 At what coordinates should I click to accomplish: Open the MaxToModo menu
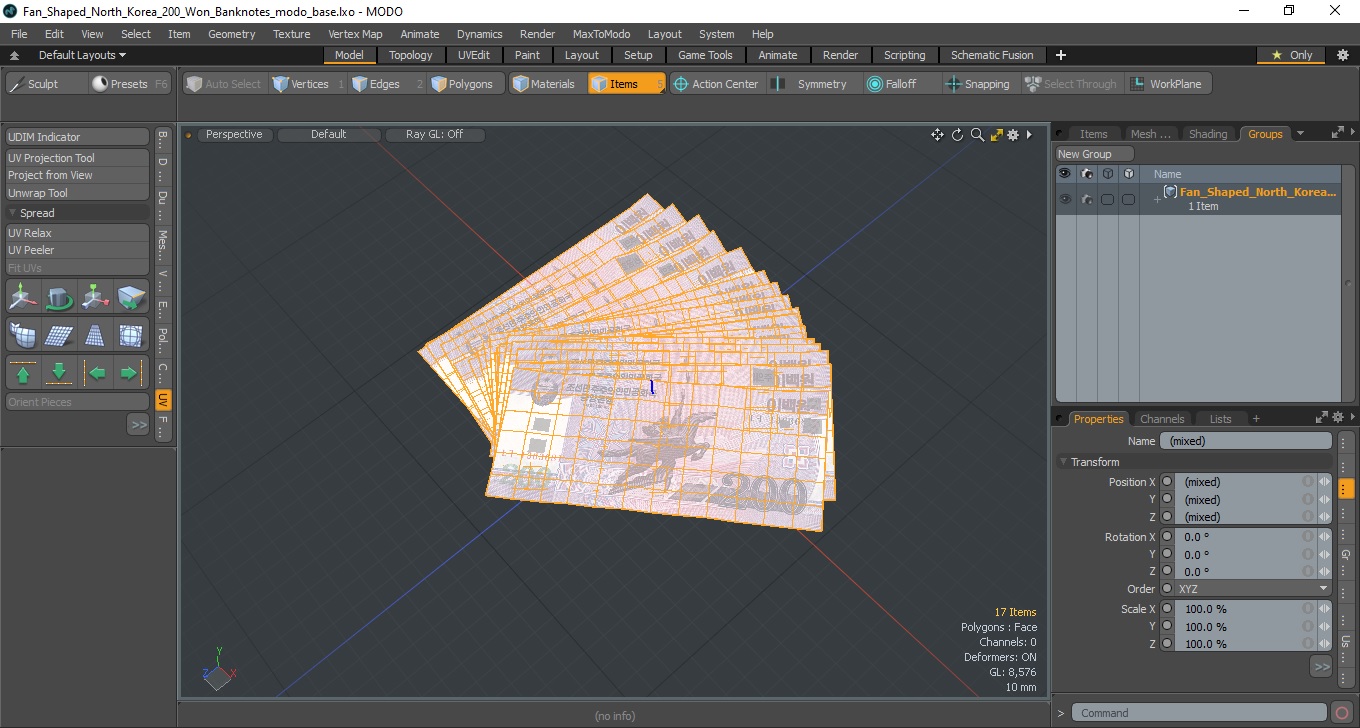point(601,34)
